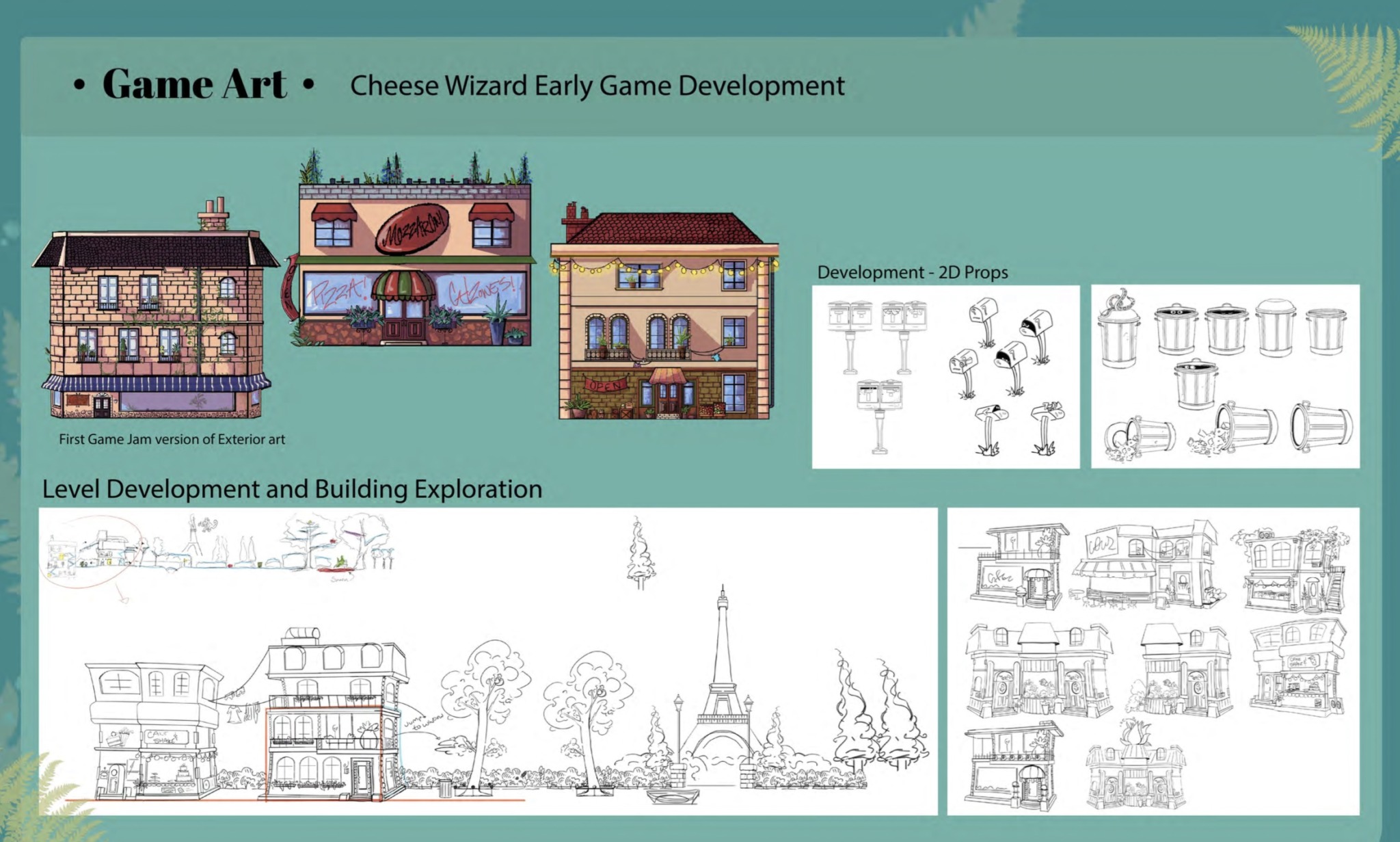This screenshot has height=842, width=1400.
Task: Click Cheese Wizard Early Game Development subtitle
Action: [597, 86]
